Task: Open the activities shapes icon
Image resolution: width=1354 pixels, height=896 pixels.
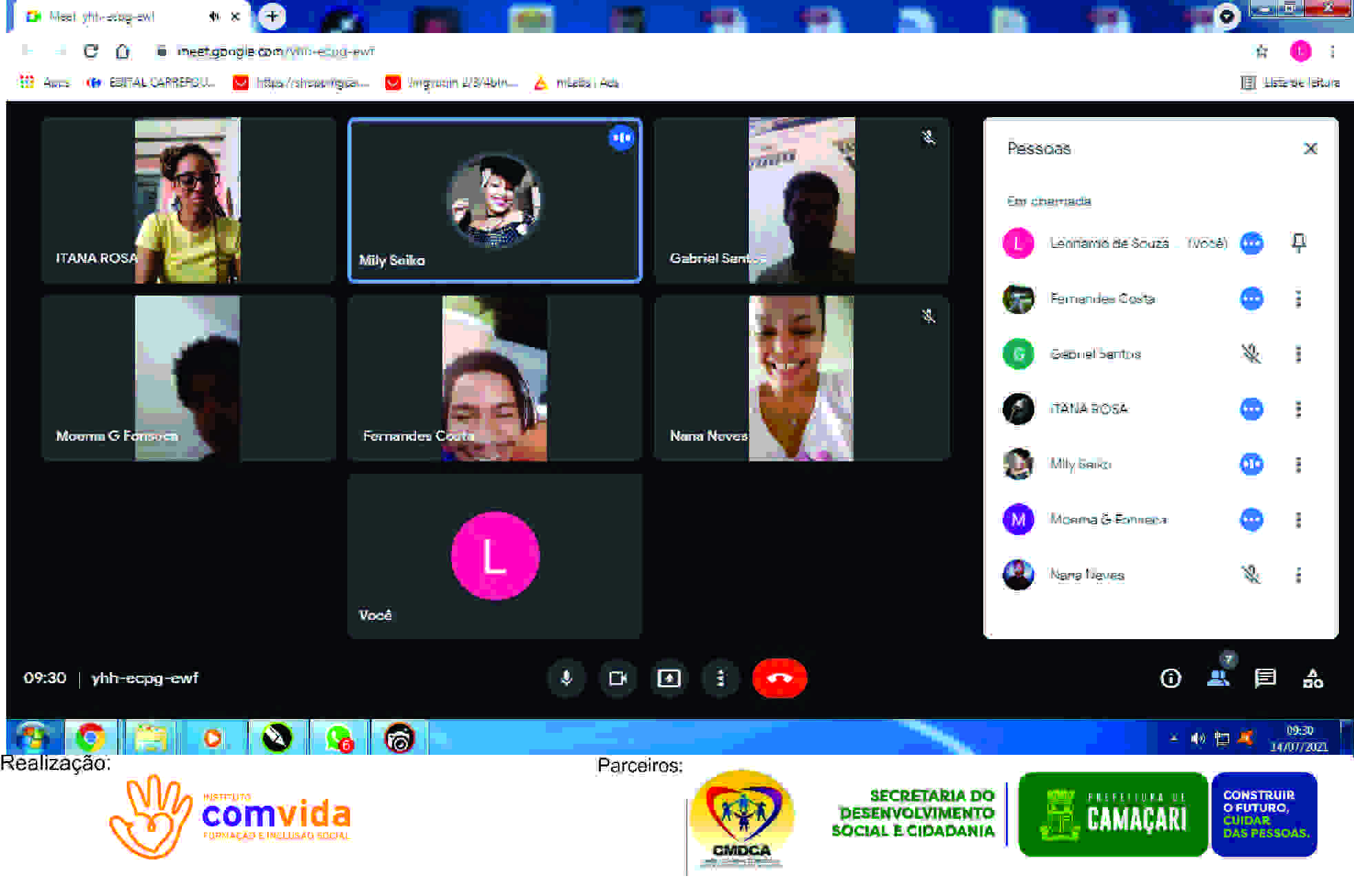Action: pos(1312,679)
